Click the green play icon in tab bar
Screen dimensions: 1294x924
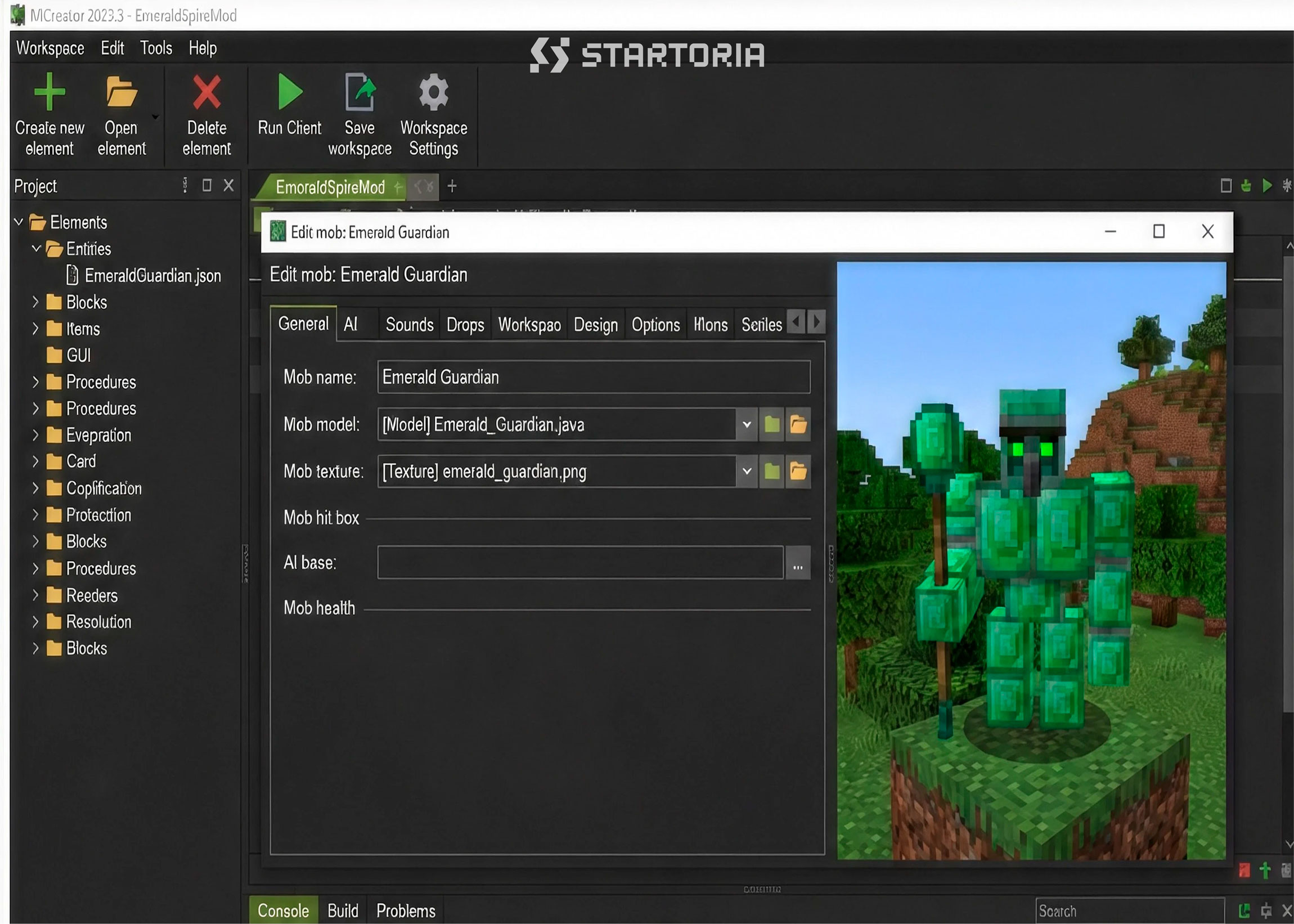pyautogui.click(x=1266, y=186)
